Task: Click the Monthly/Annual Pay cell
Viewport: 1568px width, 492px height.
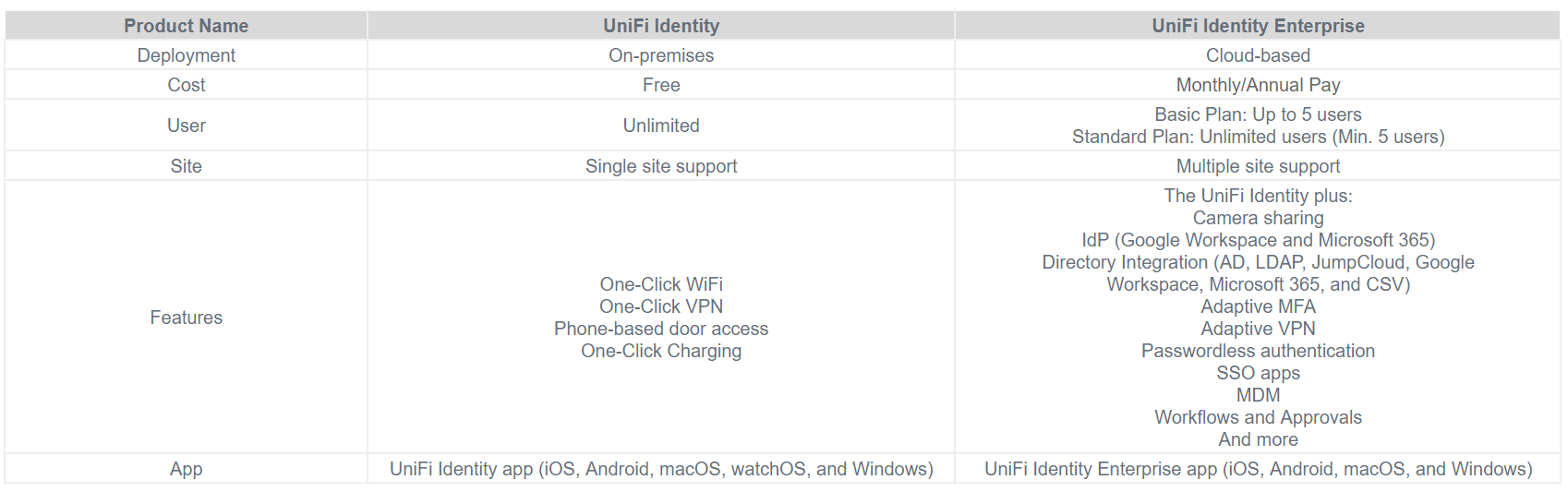Action: [1258, 85]
